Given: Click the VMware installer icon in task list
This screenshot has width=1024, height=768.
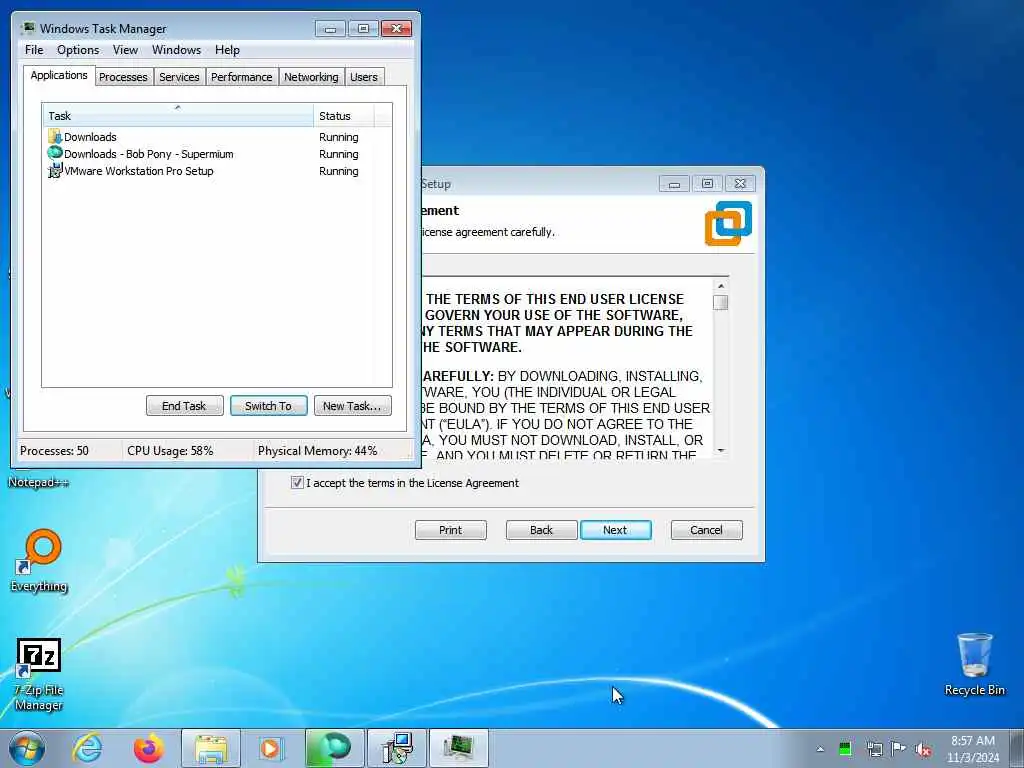Looking at the screenshot, I should tap(55, 170).
